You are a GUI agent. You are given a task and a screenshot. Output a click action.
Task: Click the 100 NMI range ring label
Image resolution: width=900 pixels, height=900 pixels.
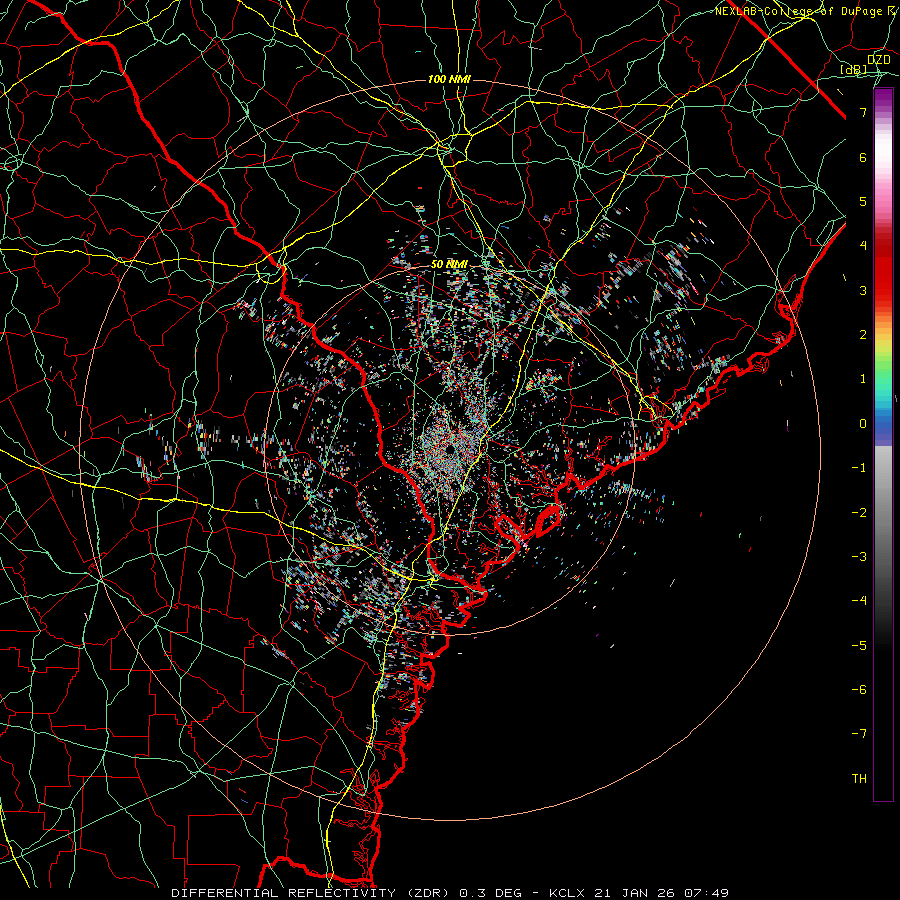coord(449,79)
